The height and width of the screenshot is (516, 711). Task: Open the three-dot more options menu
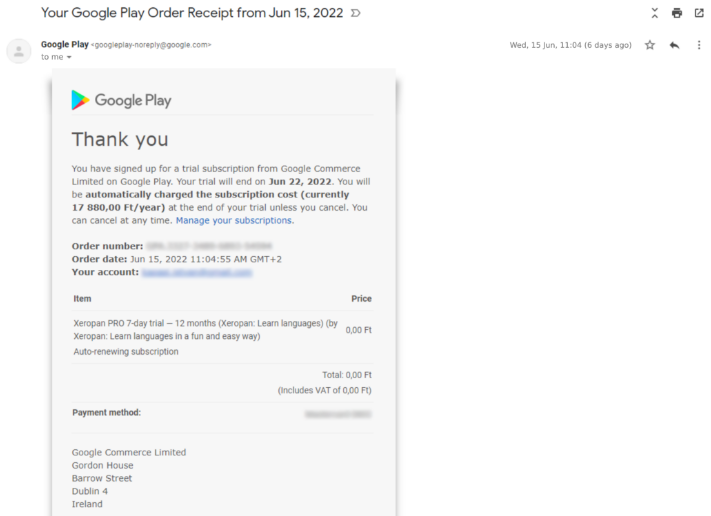click(699, 45)
